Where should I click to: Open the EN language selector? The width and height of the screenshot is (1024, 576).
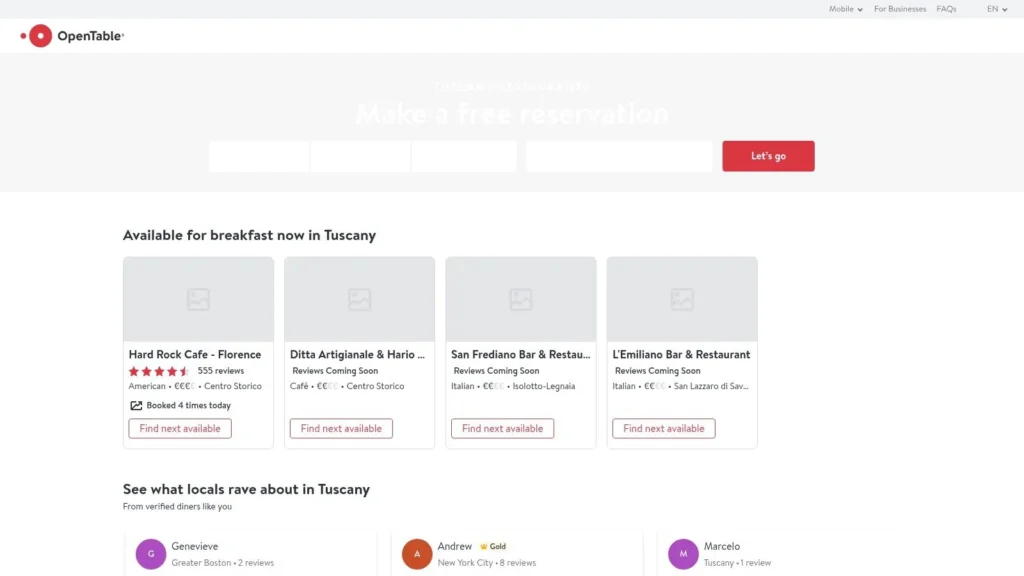click(x=994, y=9)
